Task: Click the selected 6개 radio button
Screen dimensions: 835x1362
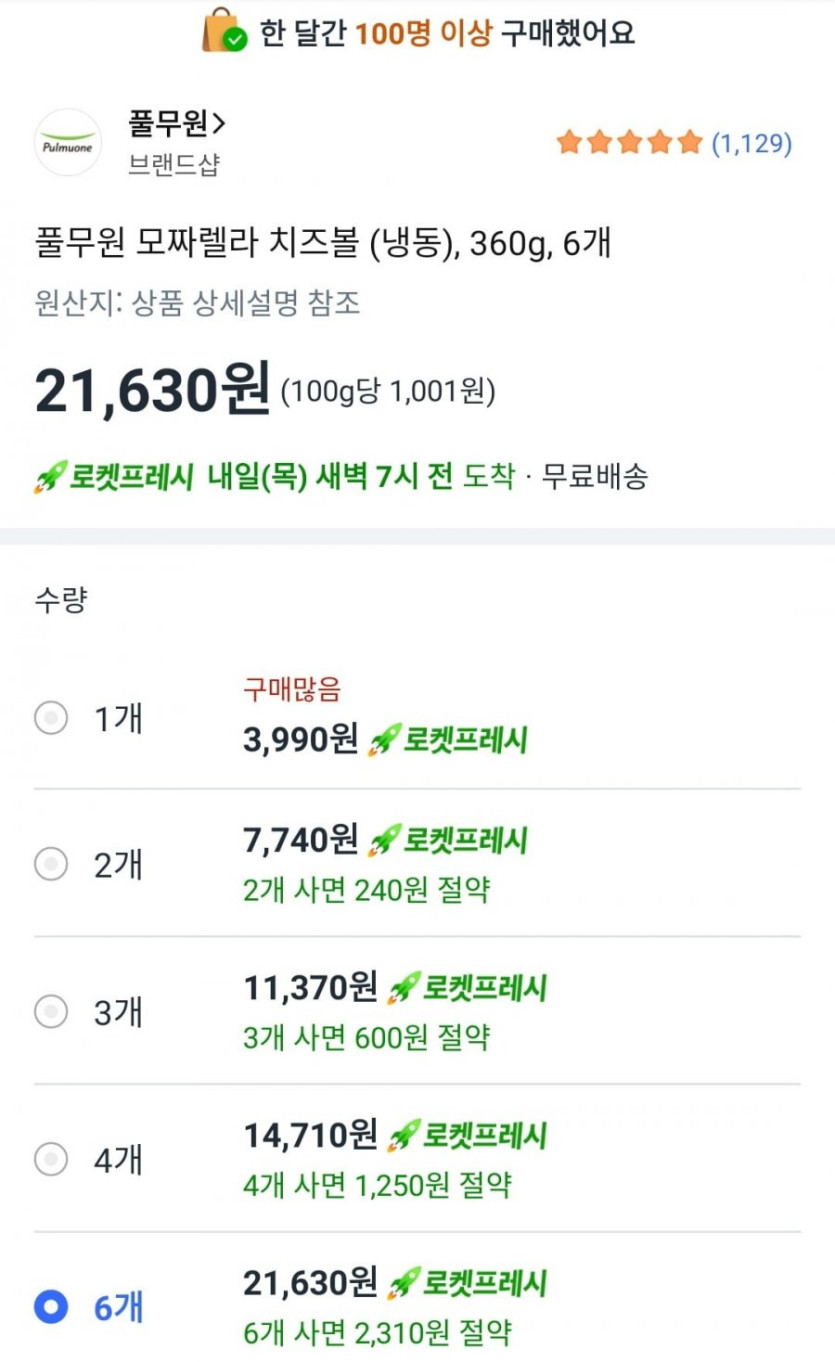Action: coord(51,1306)
